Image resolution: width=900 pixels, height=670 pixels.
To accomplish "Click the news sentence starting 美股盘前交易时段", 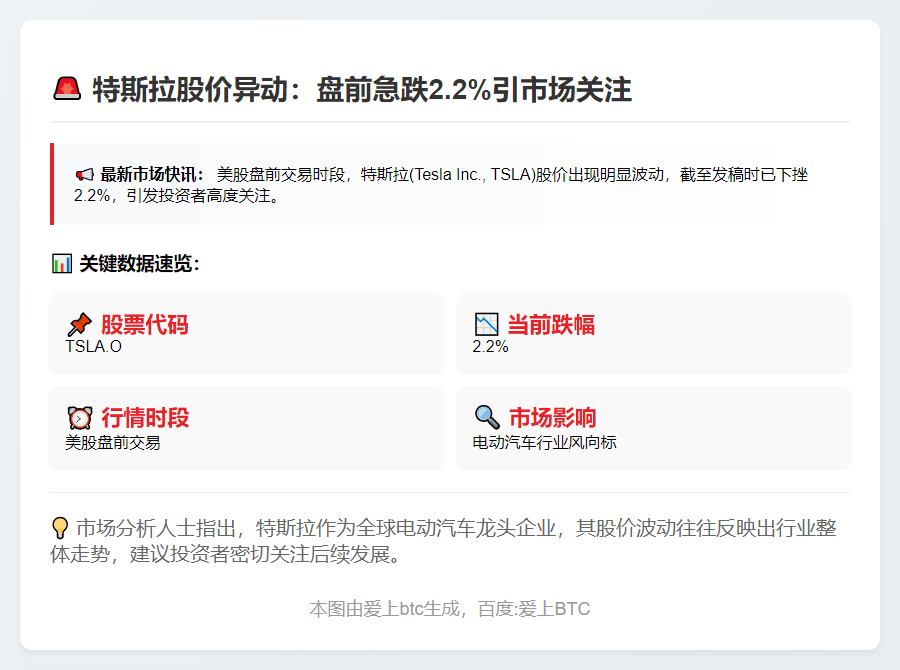I will [x=441, y=185].
